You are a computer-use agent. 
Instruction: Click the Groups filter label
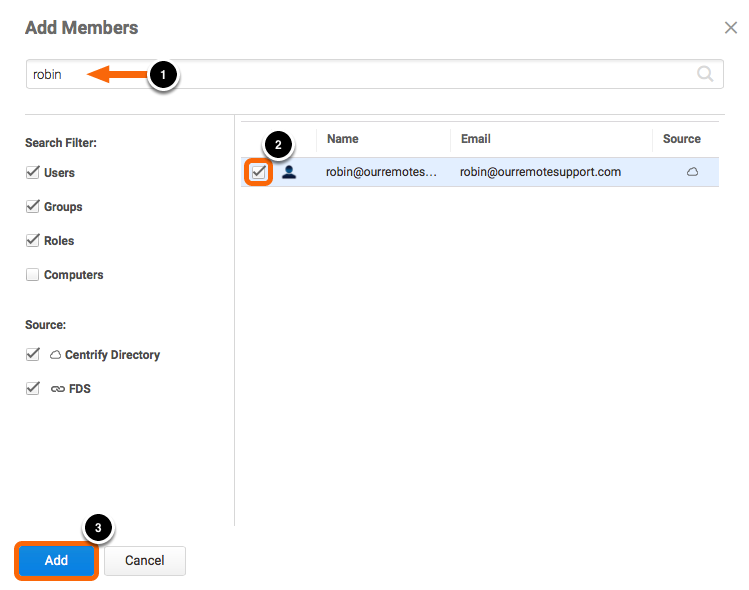point(63,207)
